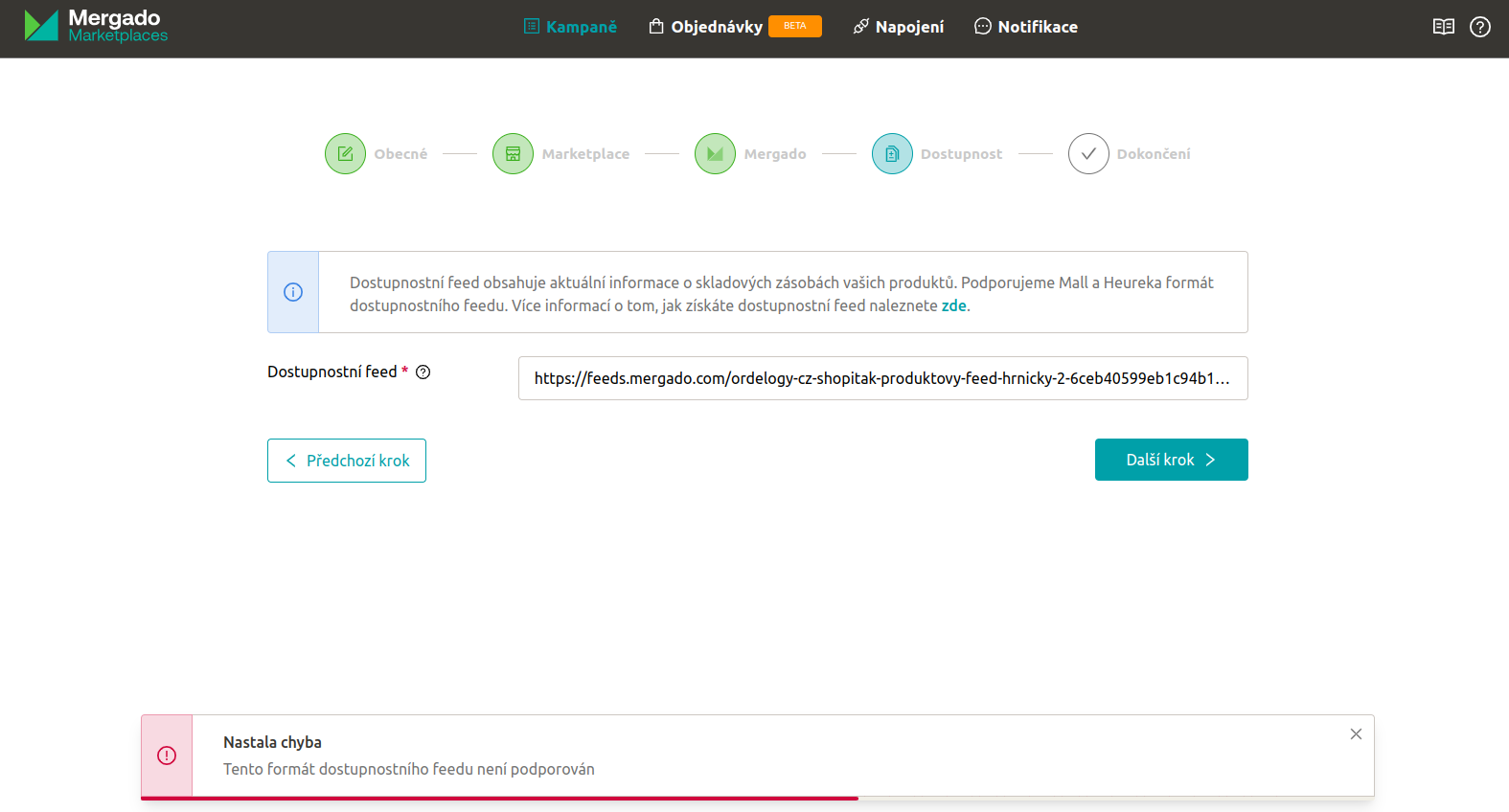Focus the Dostupnostní feed URL field

(x=882, y=378)
